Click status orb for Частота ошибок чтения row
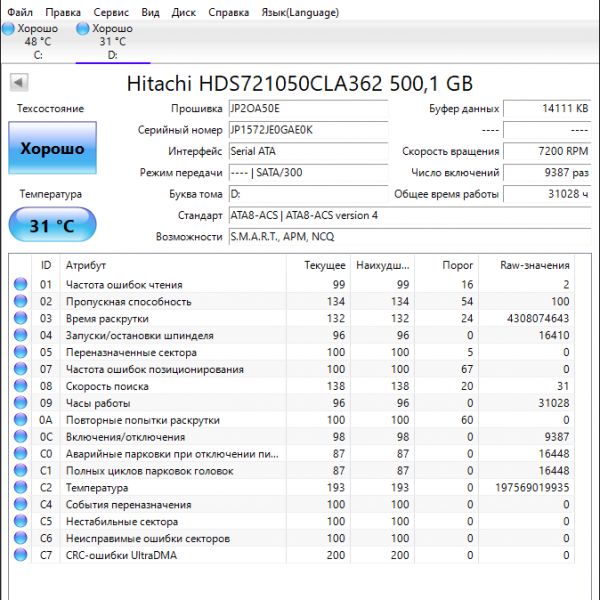600x600 pixels. point(20,285)
